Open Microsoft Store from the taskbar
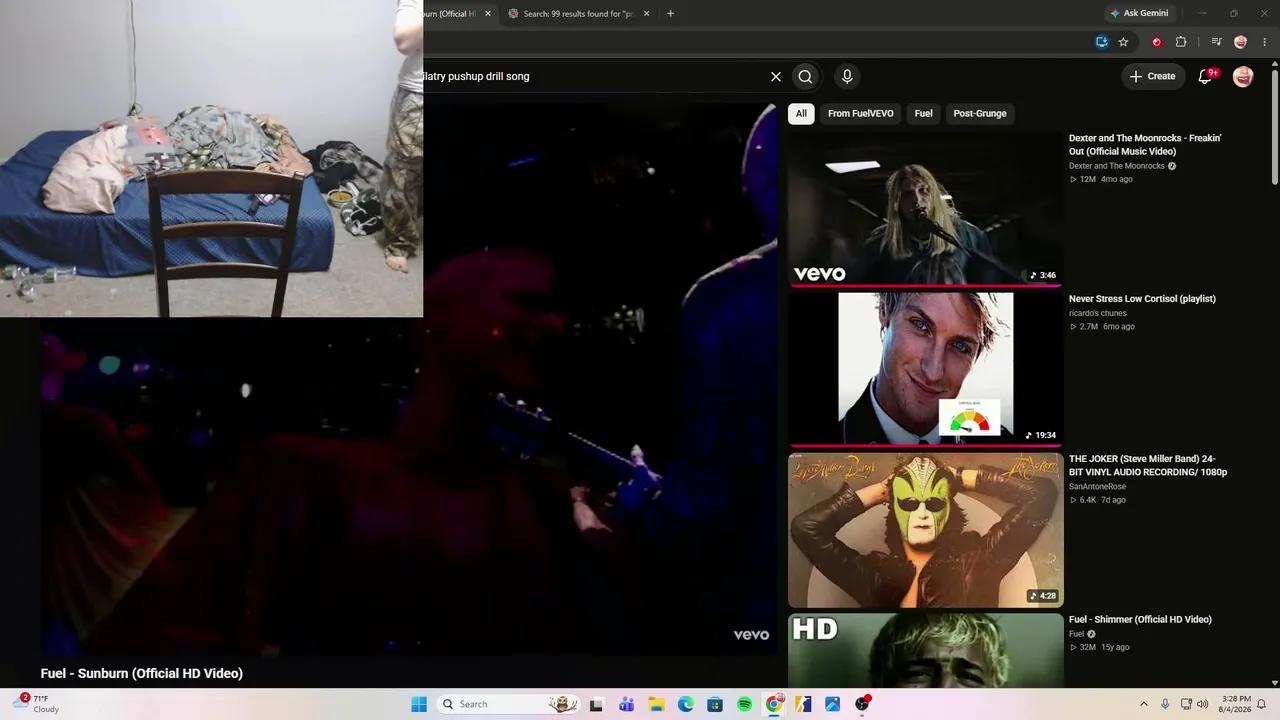The height and width of the screenshot is (720, 1280). click(715, 704)
